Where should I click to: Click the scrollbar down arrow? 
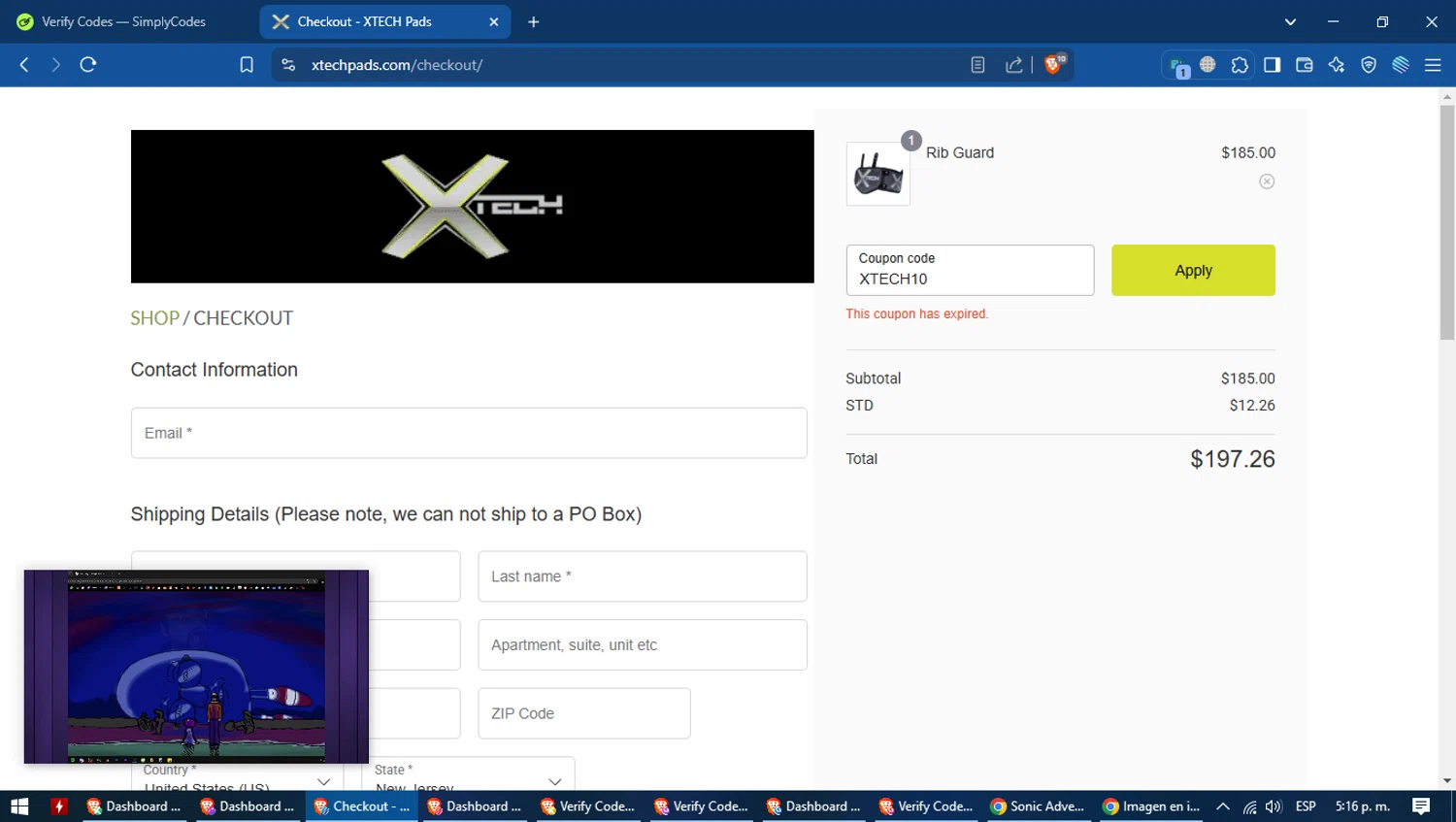1447,780
